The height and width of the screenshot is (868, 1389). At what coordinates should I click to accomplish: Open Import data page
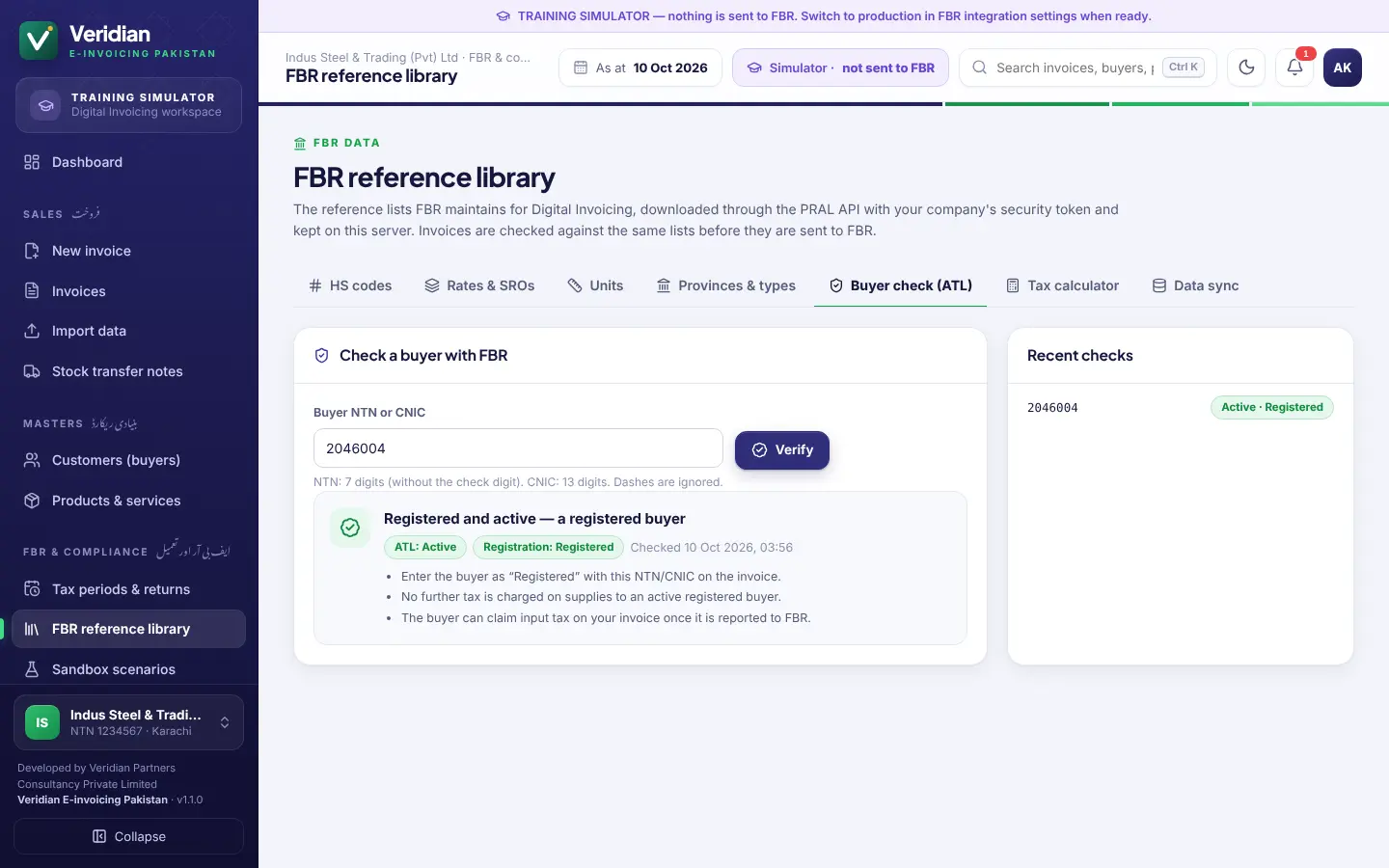click(129, 331)
